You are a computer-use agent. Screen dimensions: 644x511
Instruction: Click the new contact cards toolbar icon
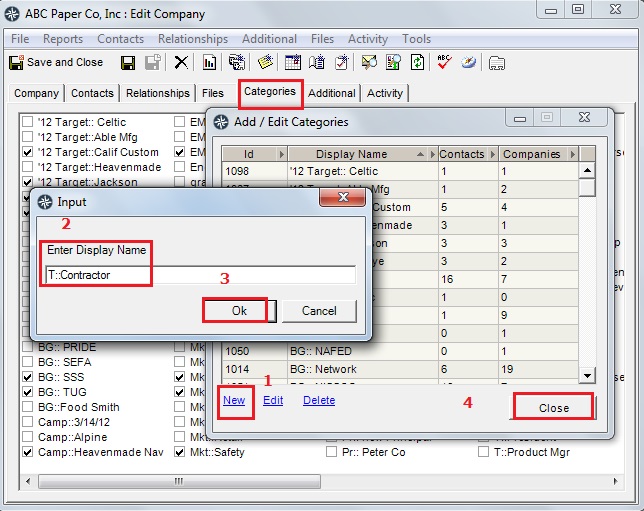pyautogui.click(x=237, y=63)
